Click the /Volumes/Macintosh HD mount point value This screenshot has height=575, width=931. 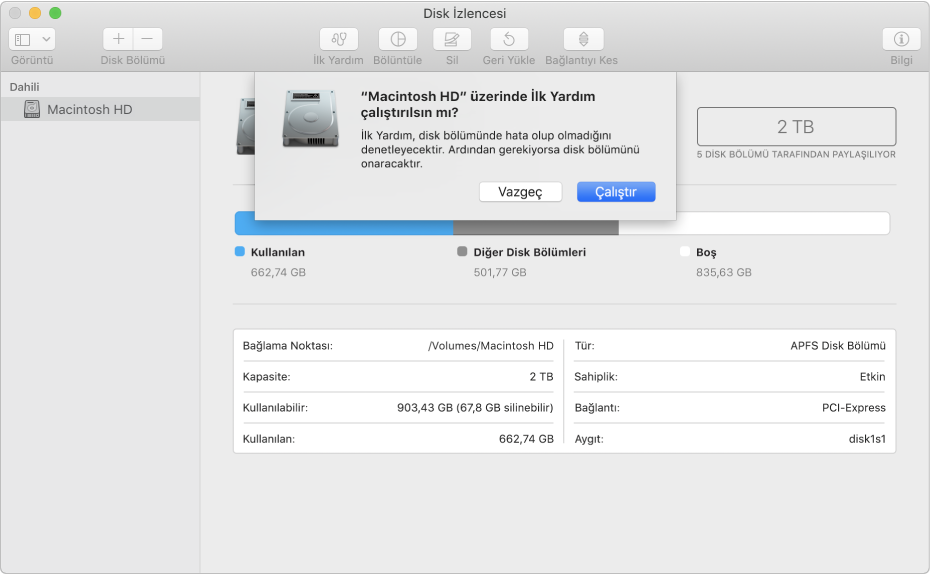click(490, 346)
